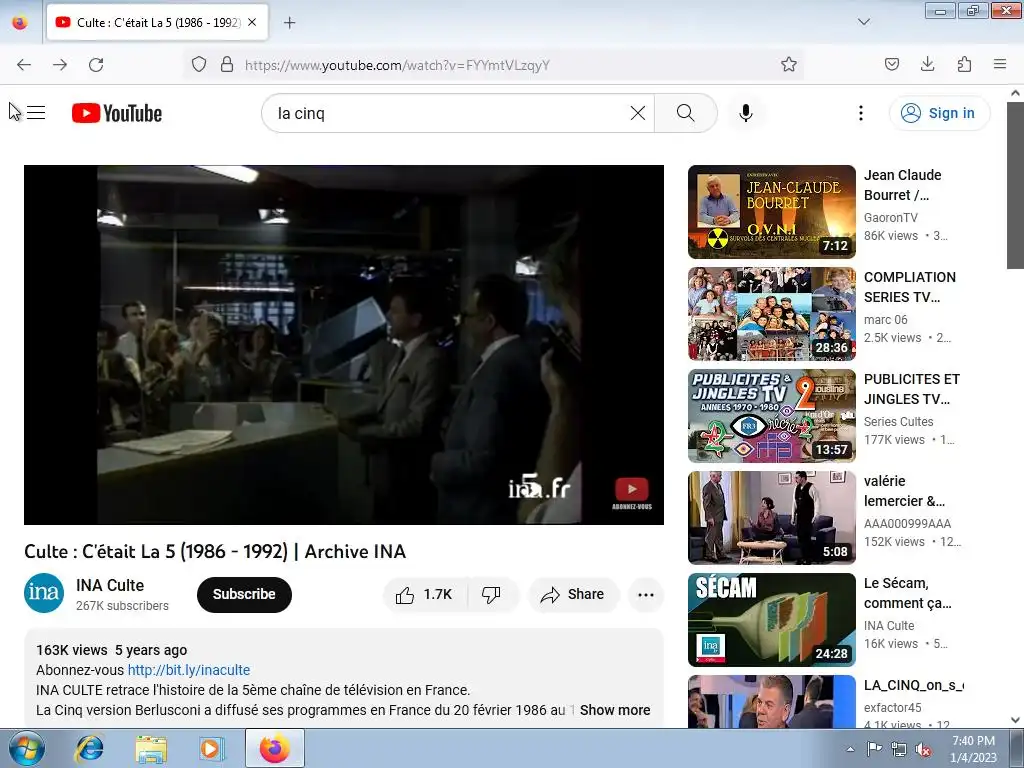Open Firefox downloads panel
The image size is (1024, 768).
pyautogui.click(x=927, y=65)
